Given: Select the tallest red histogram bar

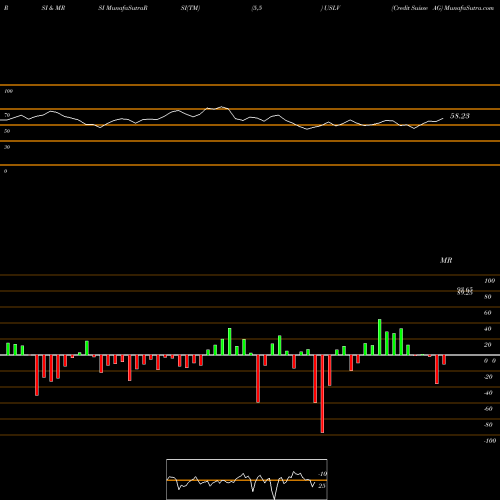Looking at the screenshot, I should coord(322,394).
